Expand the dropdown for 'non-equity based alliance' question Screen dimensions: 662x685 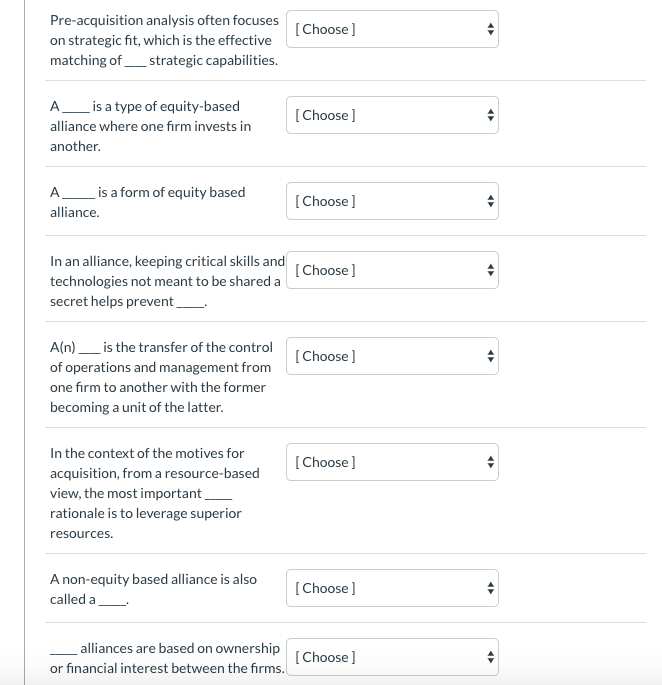pyautogui.click(x=392, y=588)
